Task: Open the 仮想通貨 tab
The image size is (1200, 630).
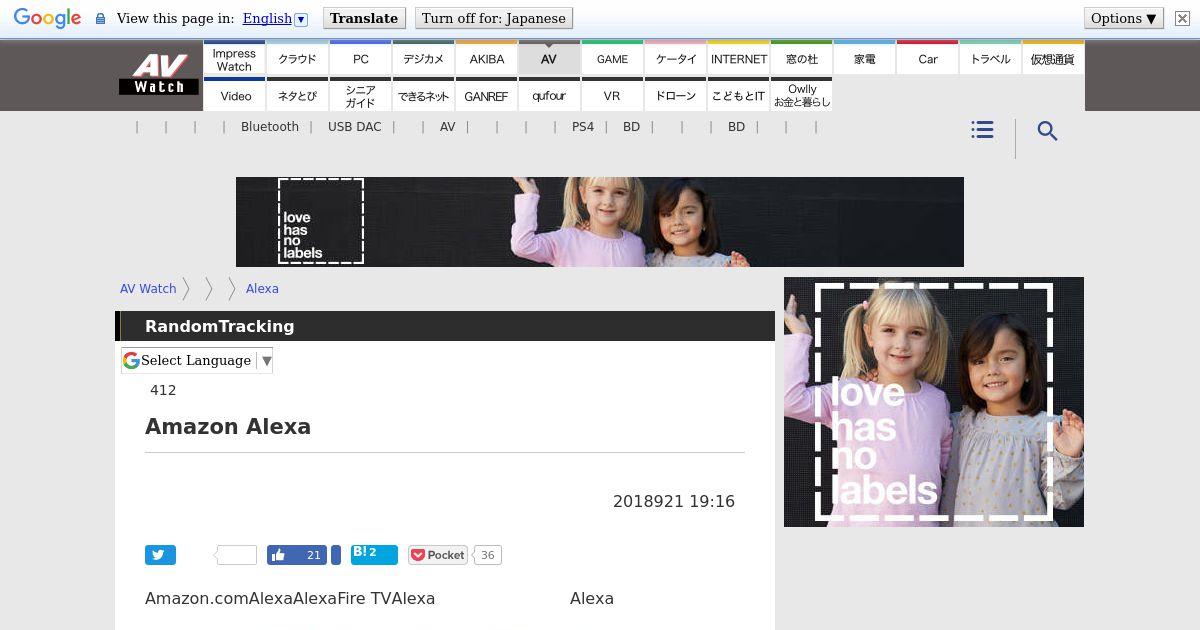Action: [x=1053, y=59]
